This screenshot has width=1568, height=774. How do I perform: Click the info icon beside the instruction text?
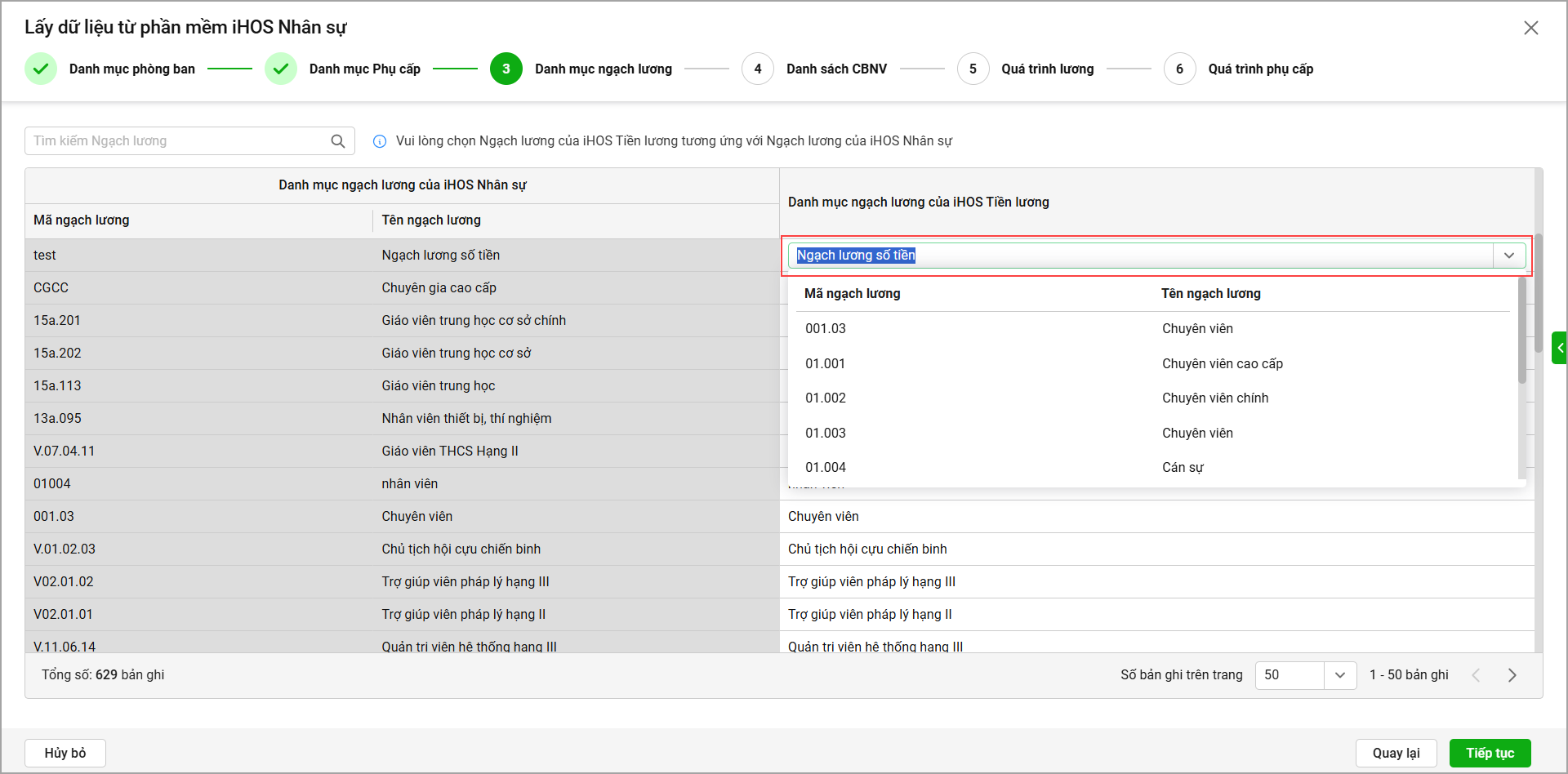380,141
